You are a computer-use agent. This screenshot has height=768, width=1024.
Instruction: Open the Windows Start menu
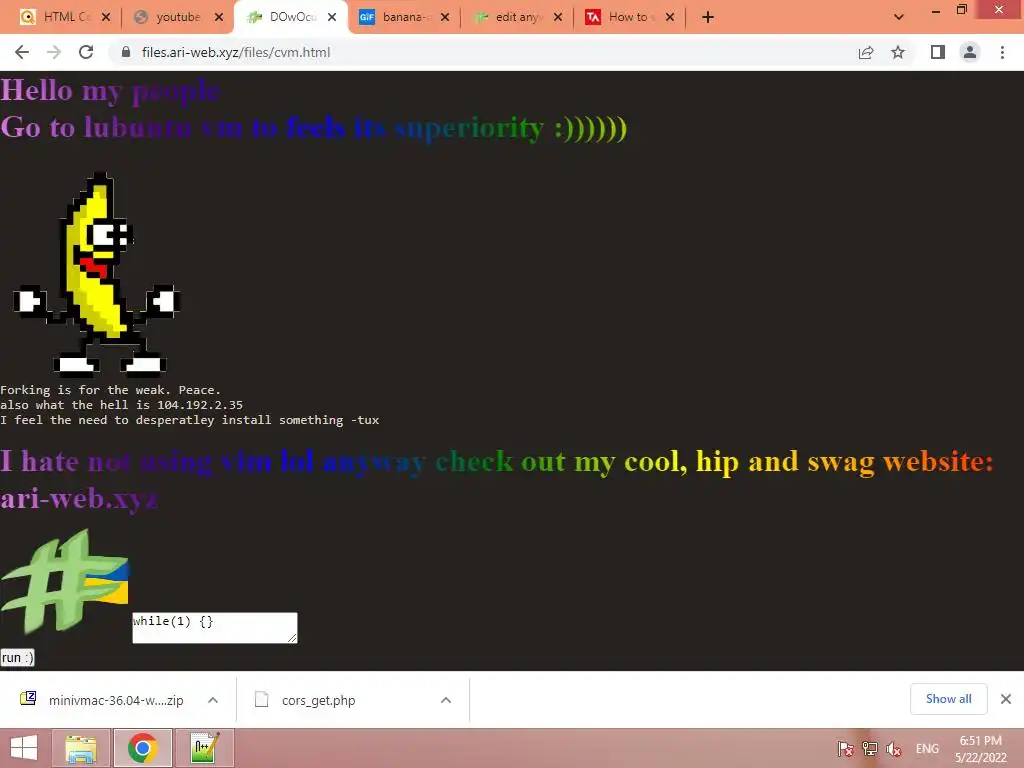(24, 748)
